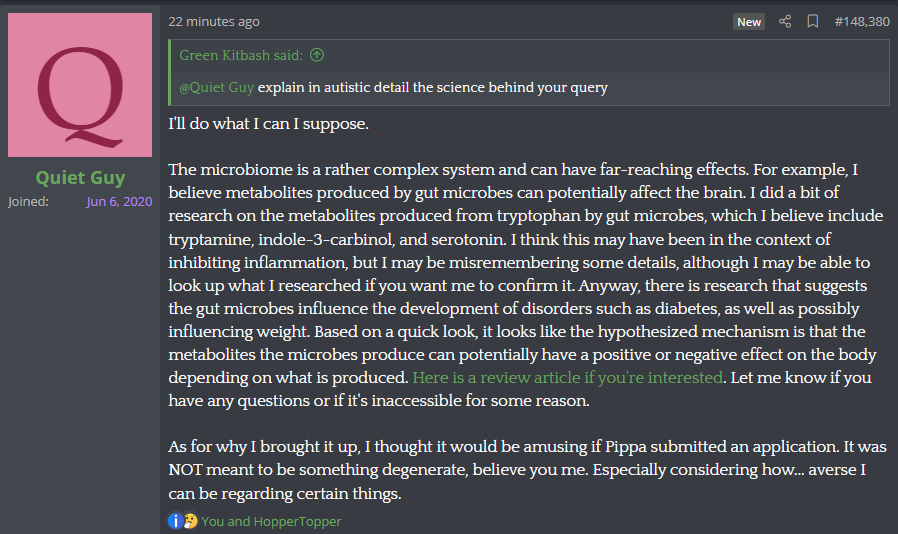Open Quiet Guy's pink Q avatar
This screenshot has height=534, width=898.
pyautogui.click(x=80, y=85)
